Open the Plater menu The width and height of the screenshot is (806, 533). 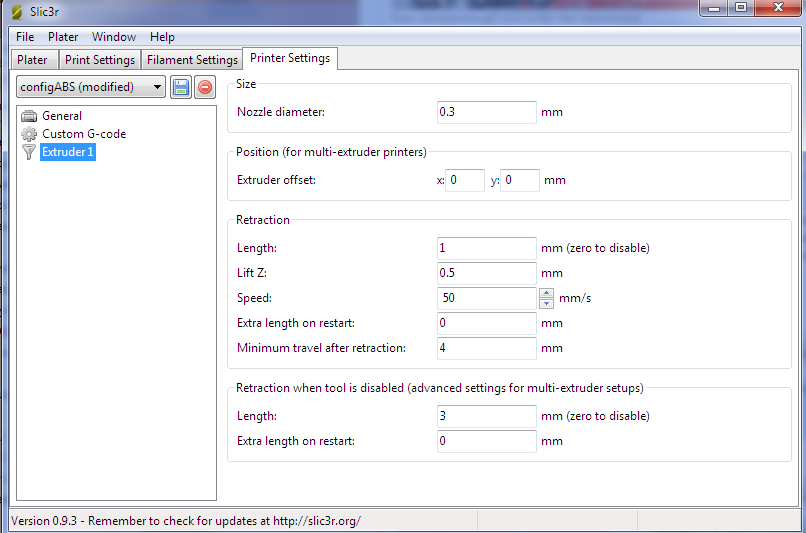pos(63,37)
